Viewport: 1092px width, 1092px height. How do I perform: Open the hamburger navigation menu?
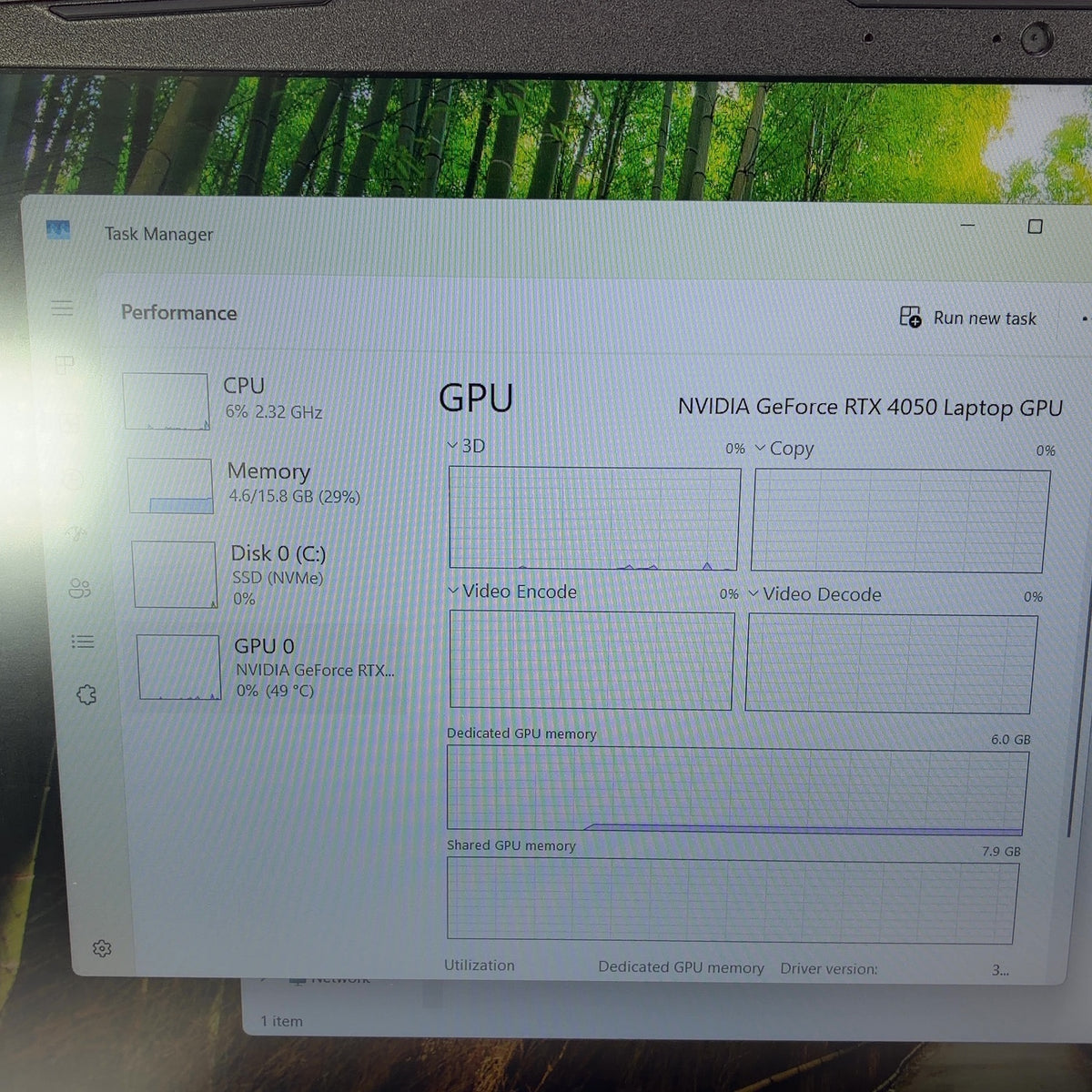62,308
